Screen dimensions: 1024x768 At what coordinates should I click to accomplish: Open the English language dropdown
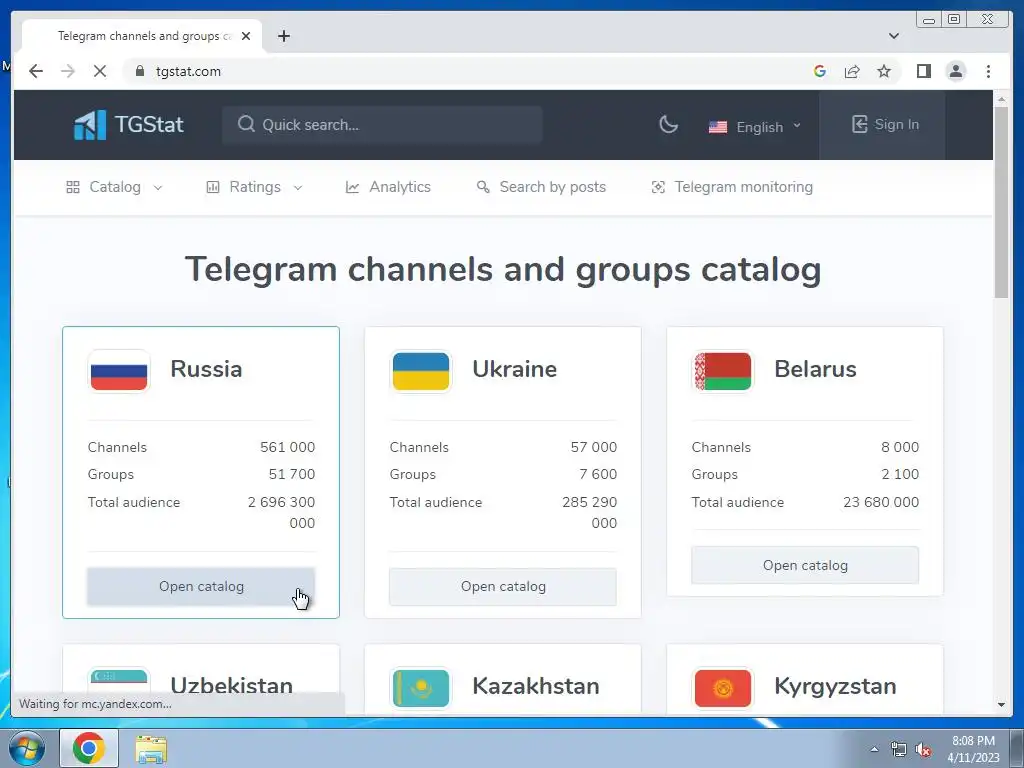tap(755, 127)
